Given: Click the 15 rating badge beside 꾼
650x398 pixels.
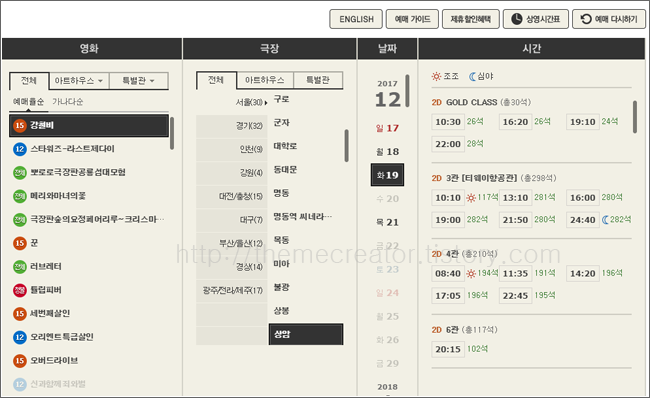Looking at the screenshot, I should coord(19,243).
